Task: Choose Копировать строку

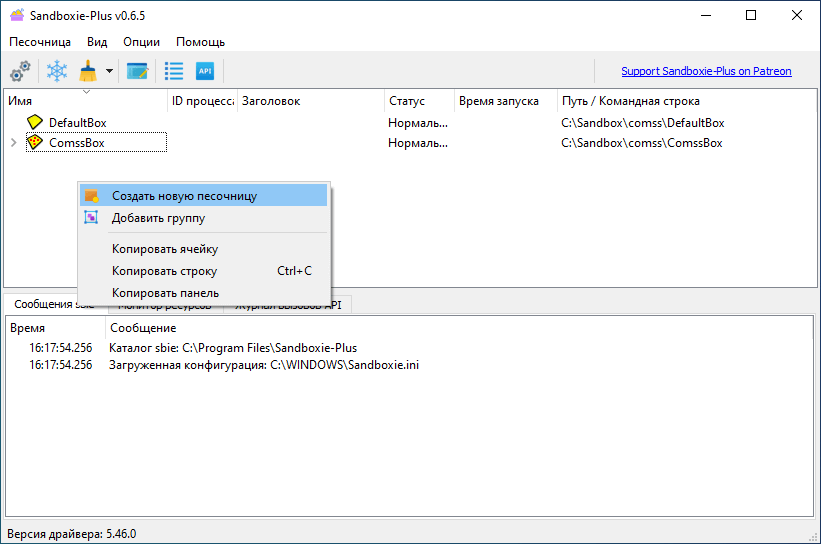Action: point(204,271)
